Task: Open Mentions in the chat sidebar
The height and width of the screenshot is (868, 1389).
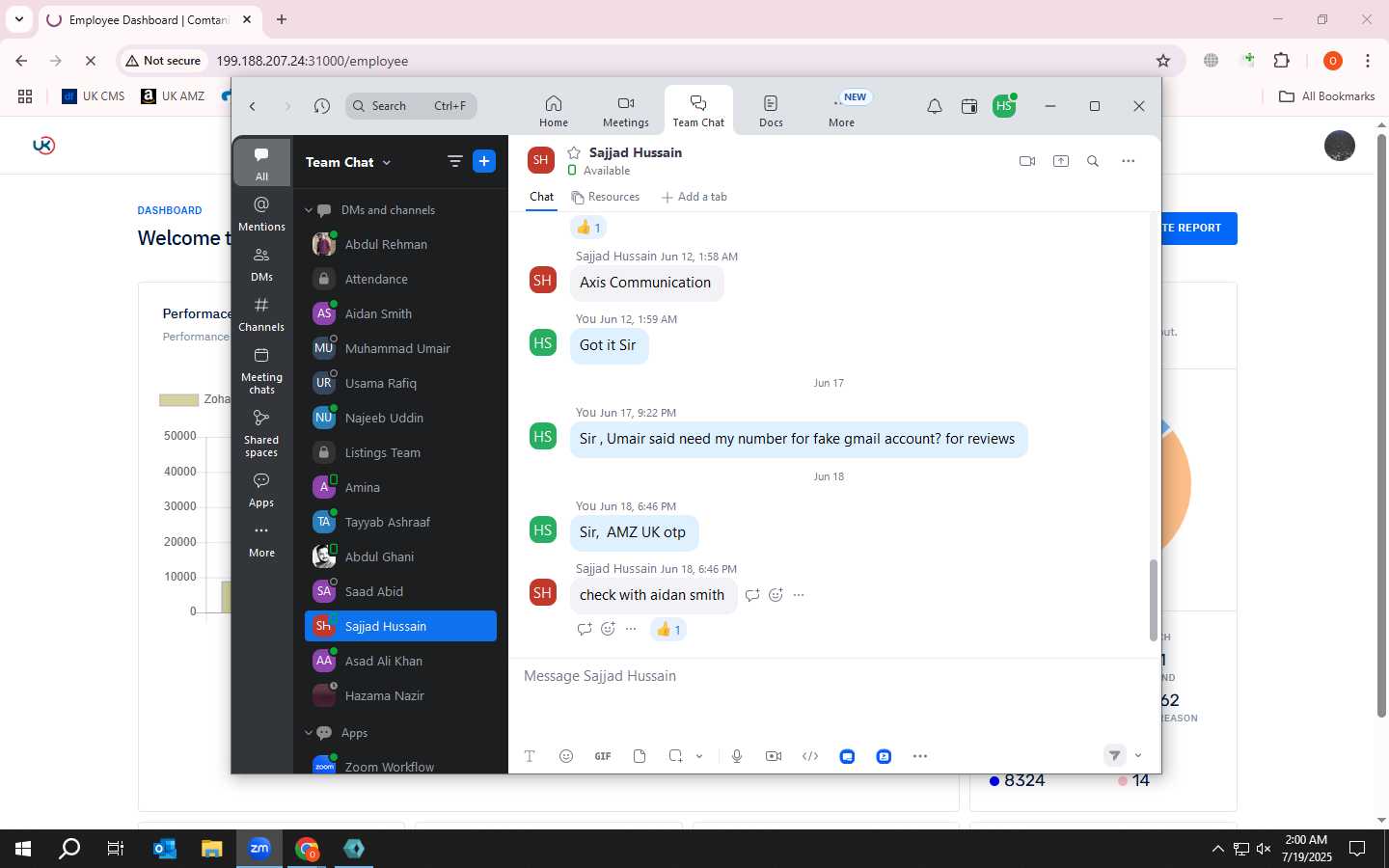Action: (261, 213)
